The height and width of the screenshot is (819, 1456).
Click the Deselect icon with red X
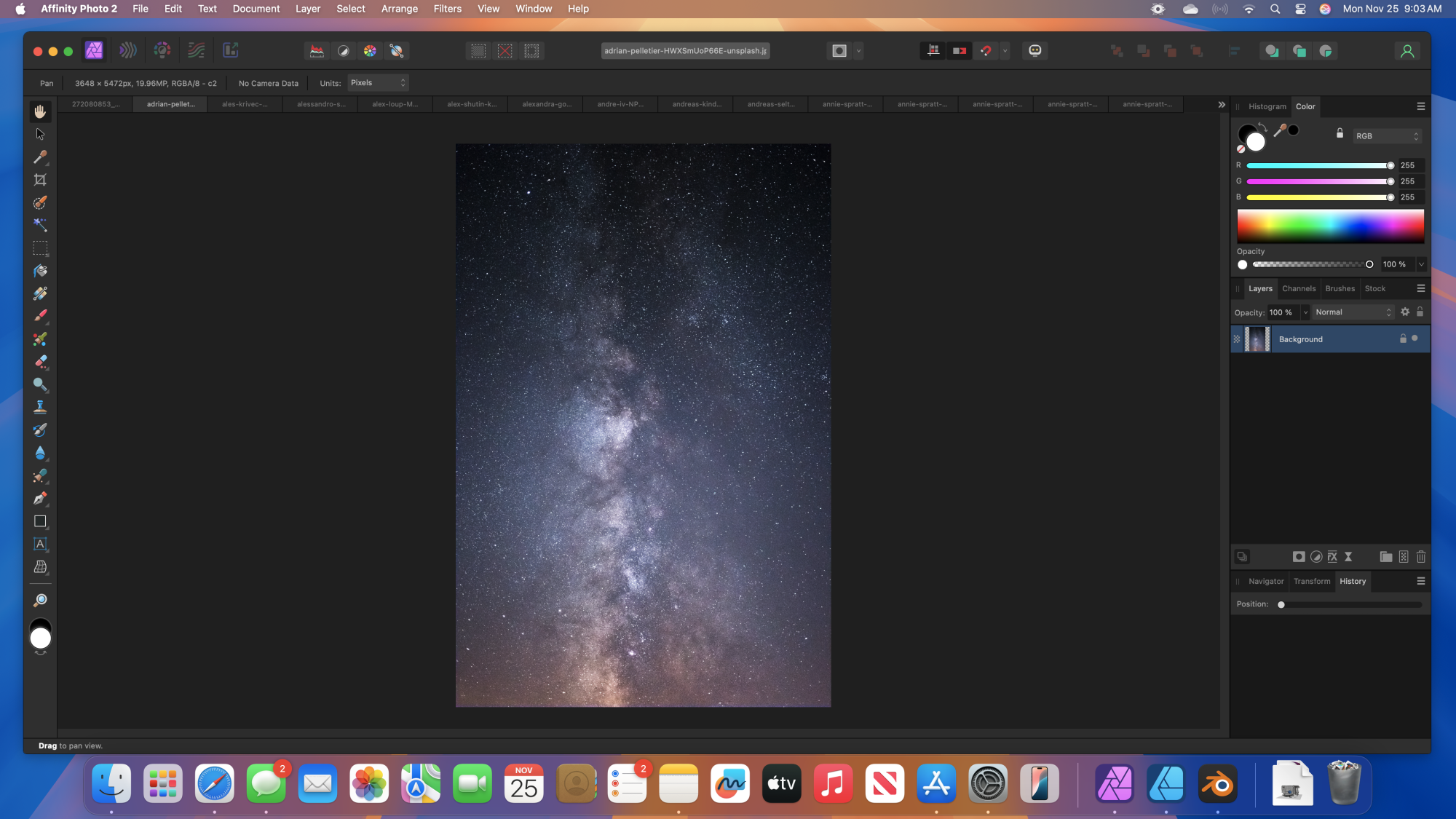click(x=505, y=51)
